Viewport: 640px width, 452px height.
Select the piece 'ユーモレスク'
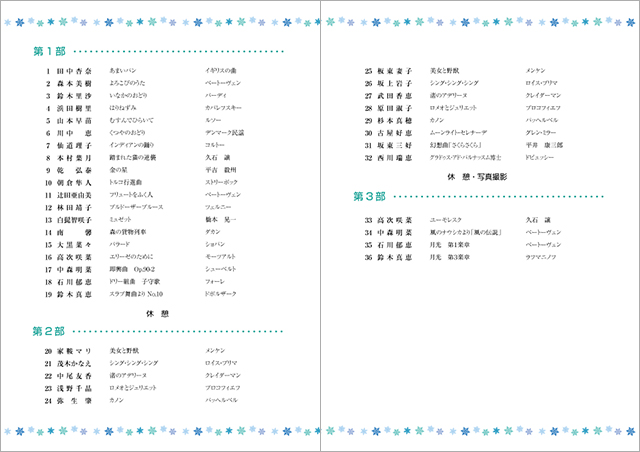tap(446, 220)
